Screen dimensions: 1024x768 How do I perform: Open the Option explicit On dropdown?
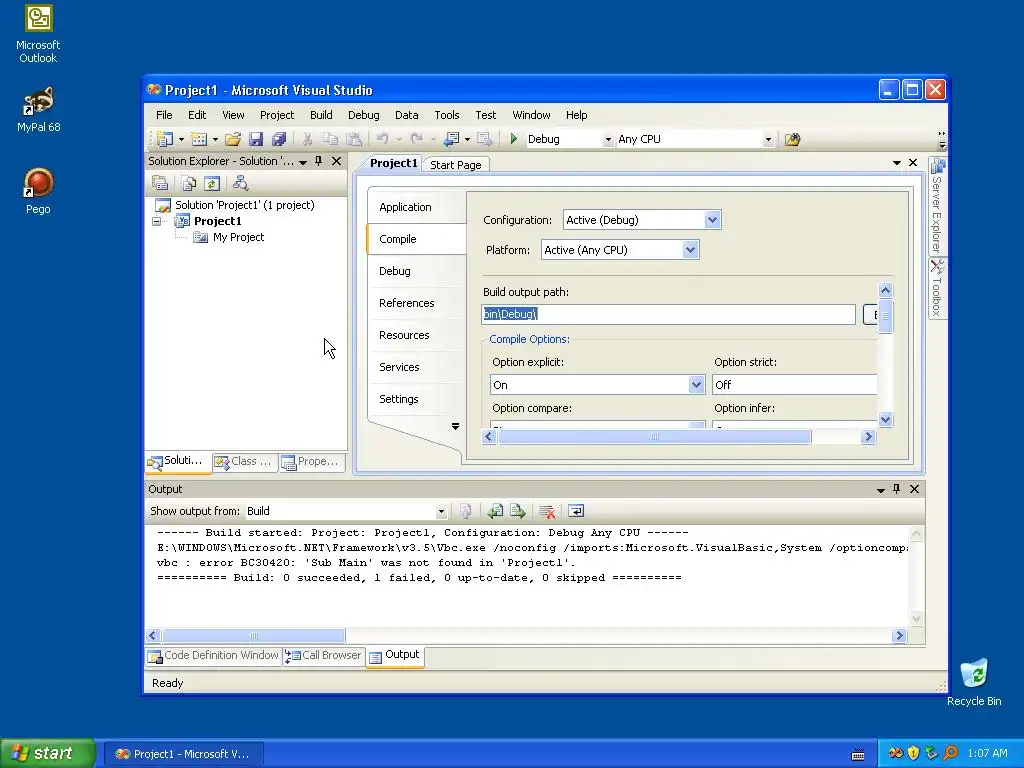point(696,385)
